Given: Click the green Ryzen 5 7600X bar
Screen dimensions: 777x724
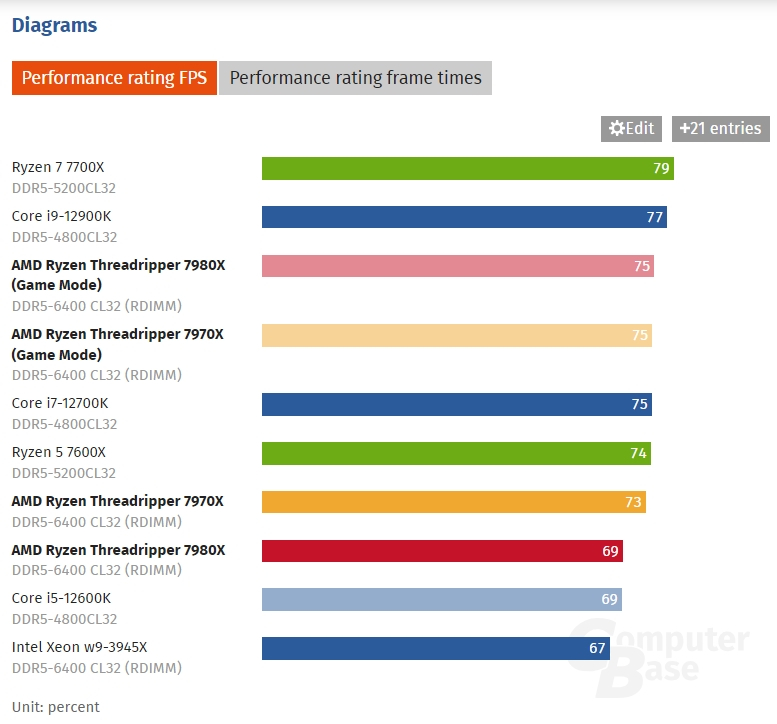Looking at the screenshot, I should click(455, 453).
